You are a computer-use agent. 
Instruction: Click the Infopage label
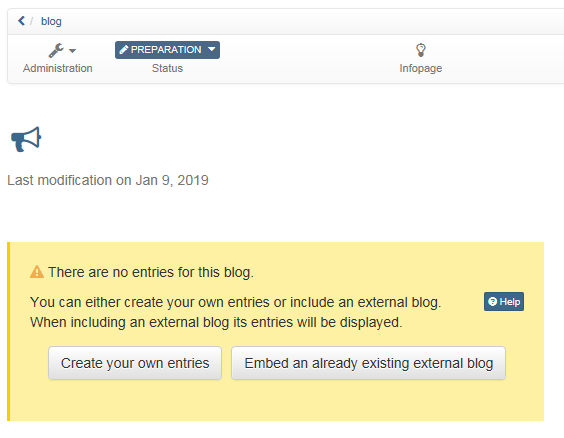pyautogui.click(x=420, y=68)
